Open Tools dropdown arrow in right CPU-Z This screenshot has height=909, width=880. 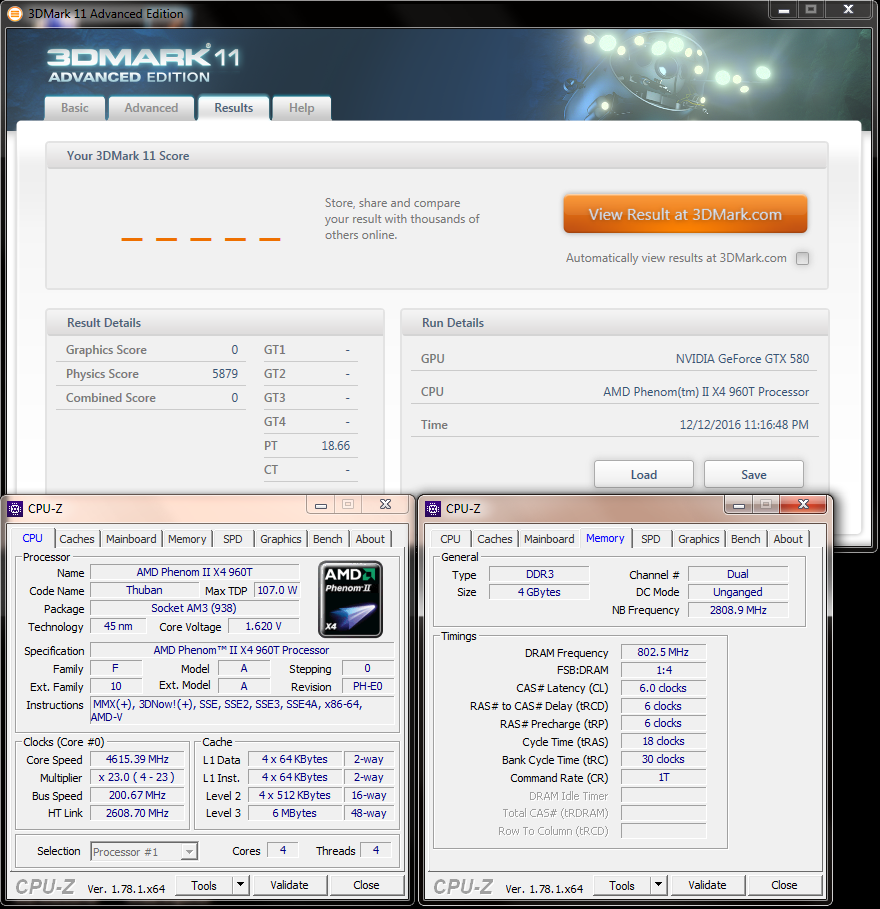(659, 885)
